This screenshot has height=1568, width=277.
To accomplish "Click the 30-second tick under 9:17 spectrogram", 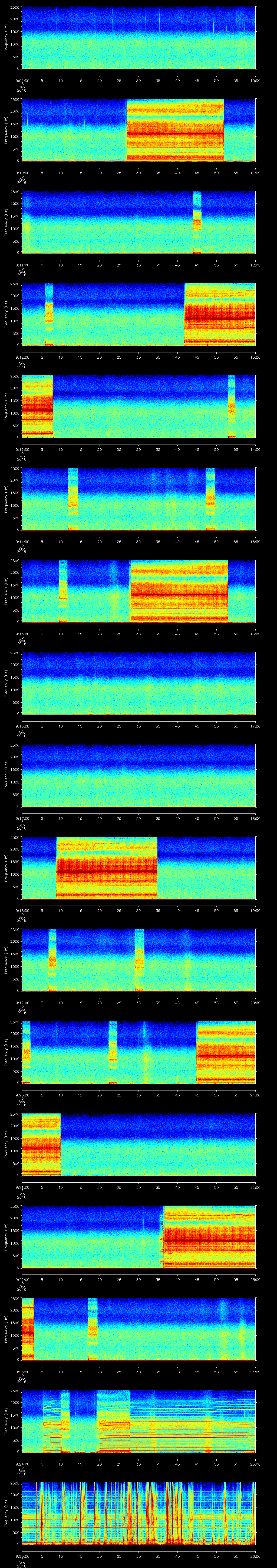I will 139,819.
